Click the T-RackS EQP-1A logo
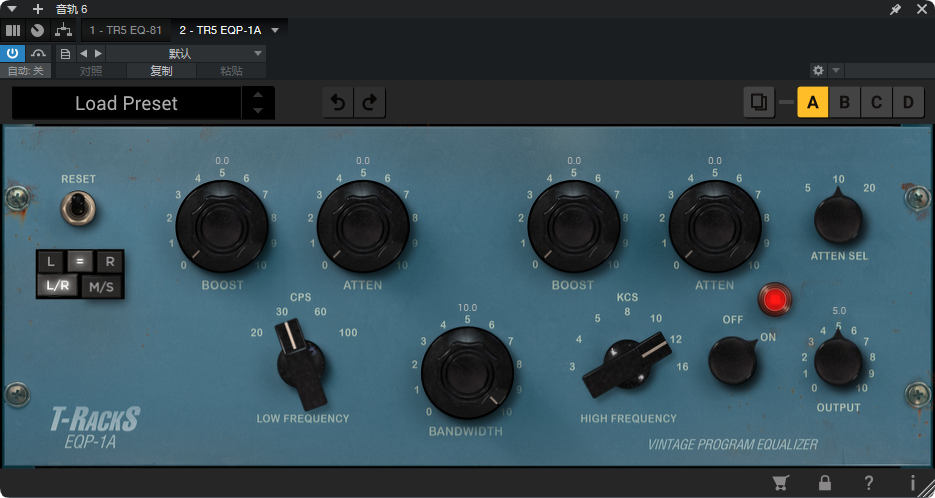This screenshot has width=935, height=498. 94,427
